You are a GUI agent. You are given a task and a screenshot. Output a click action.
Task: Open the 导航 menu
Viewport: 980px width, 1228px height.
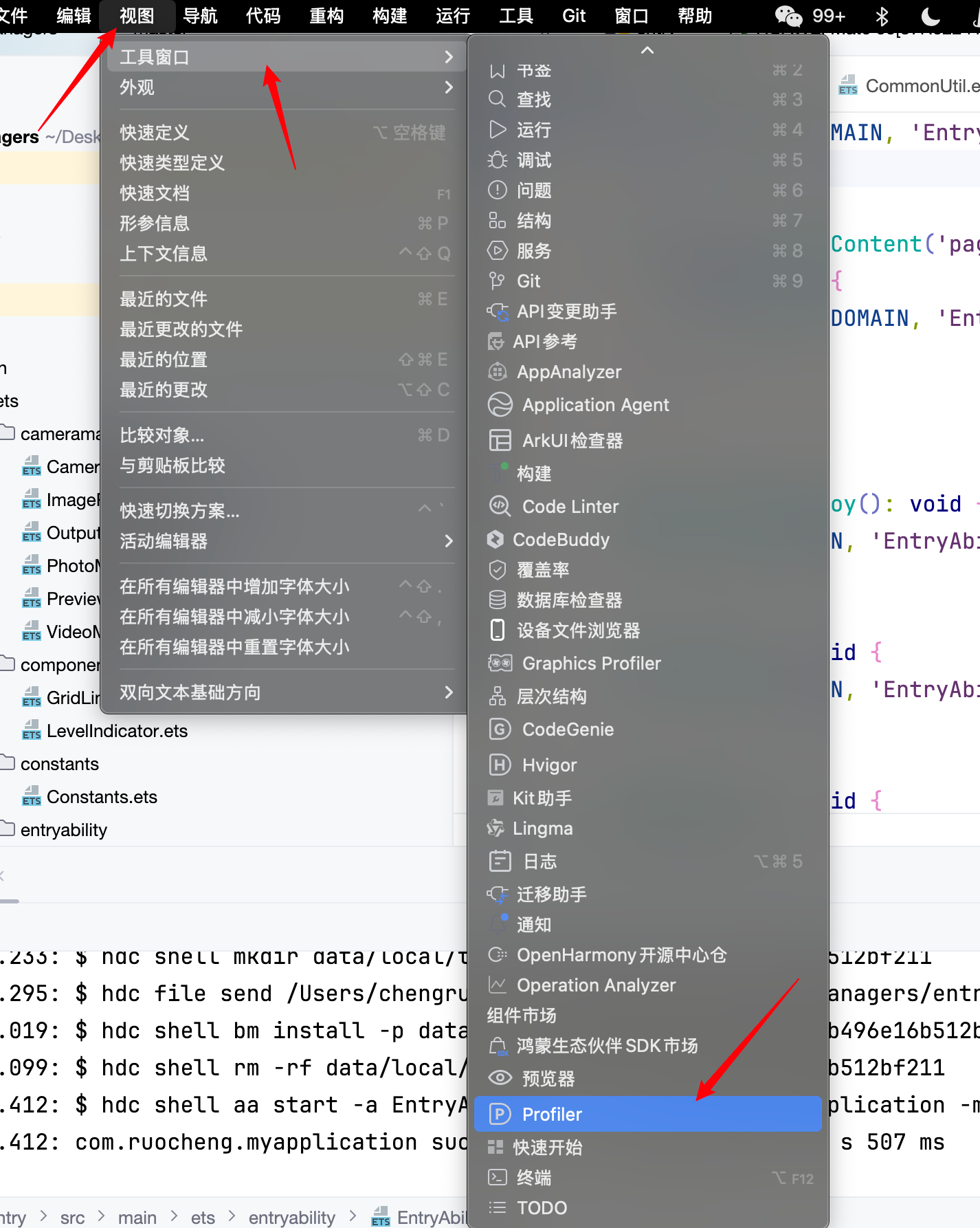click(x=200, y=16)
